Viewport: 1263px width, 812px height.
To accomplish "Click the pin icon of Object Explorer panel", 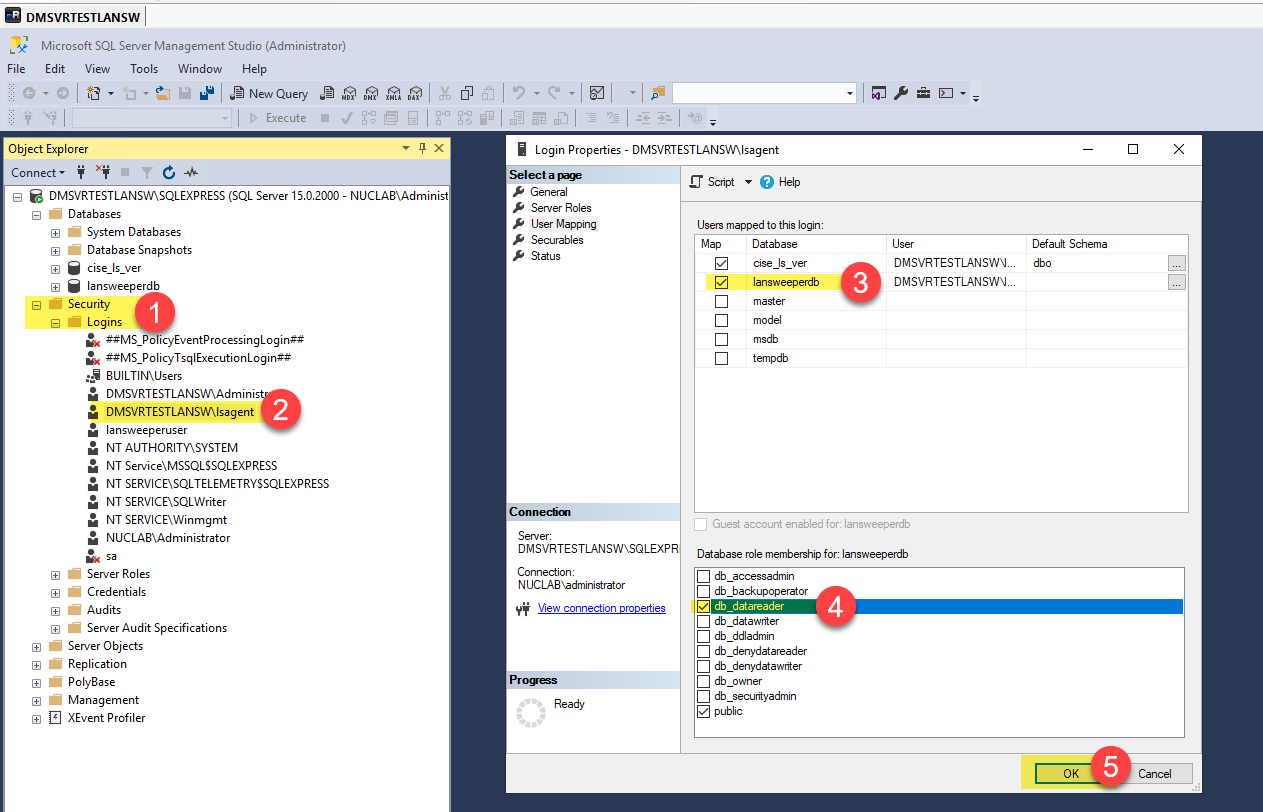I will 423,148.
